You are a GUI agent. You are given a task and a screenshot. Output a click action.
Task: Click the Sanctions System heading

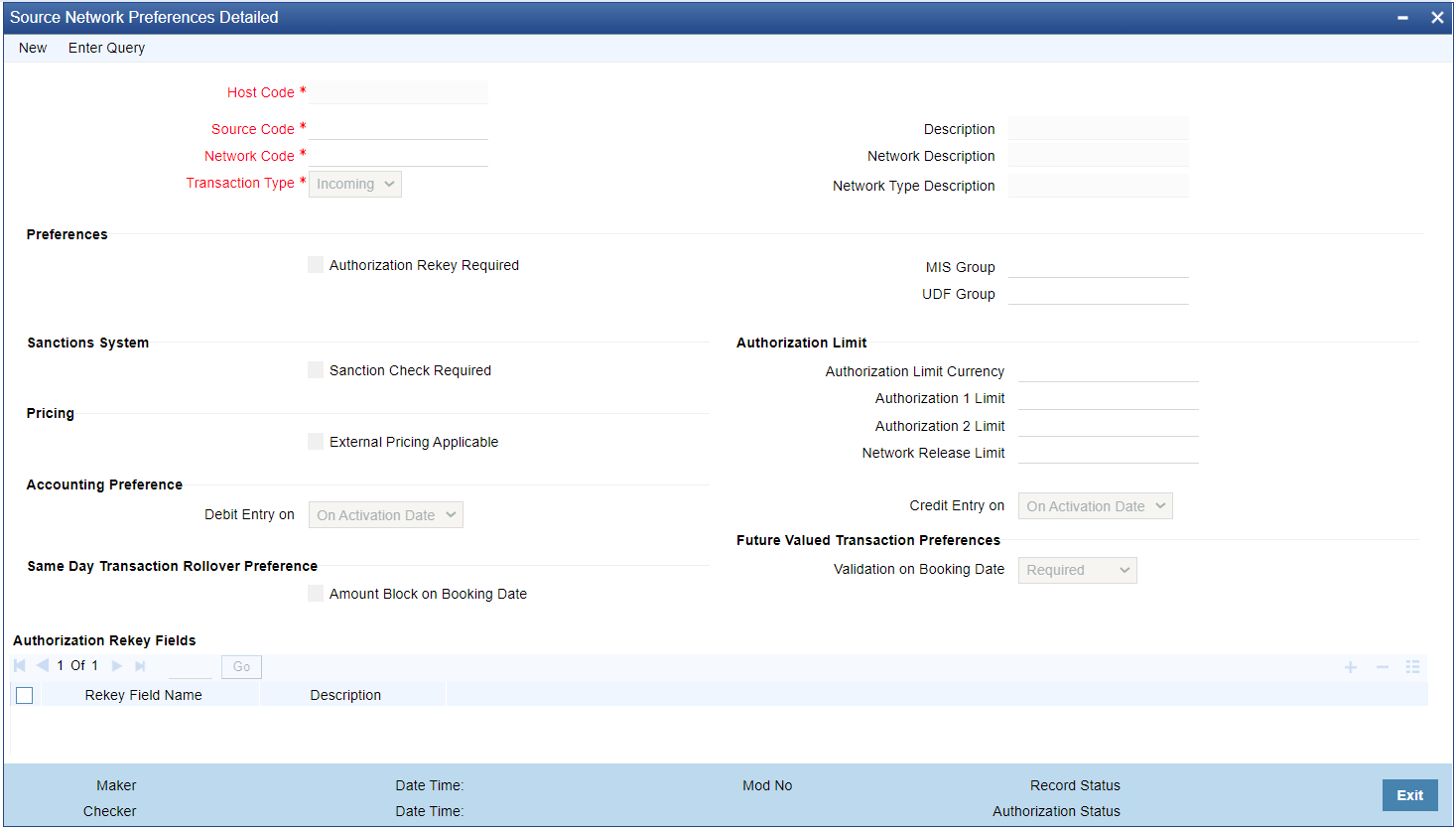pos(88,343)
